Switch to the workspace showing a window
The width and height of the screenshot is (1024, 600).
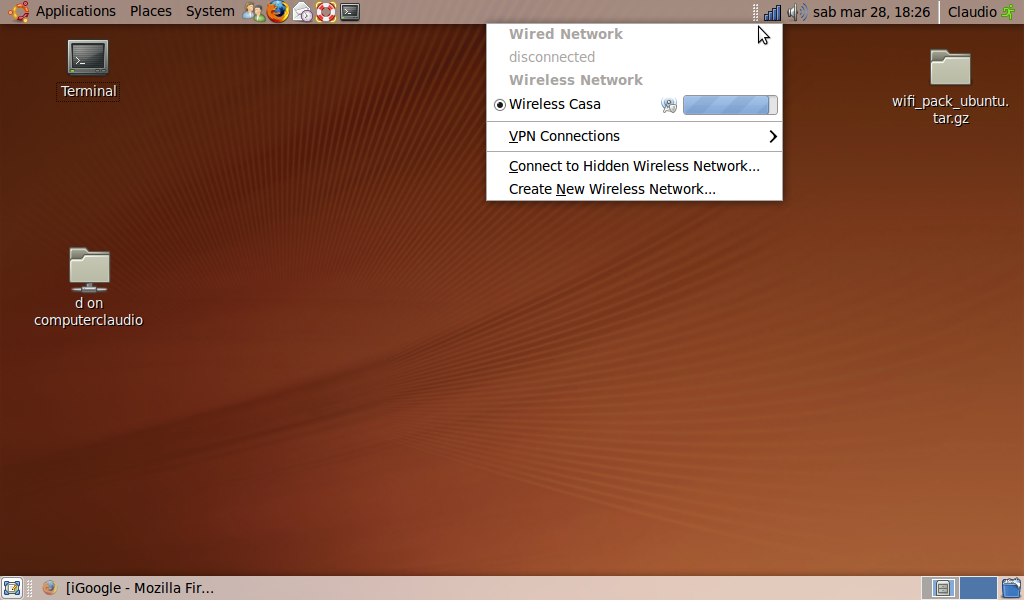pyautogui.click(x=941, y=588)
